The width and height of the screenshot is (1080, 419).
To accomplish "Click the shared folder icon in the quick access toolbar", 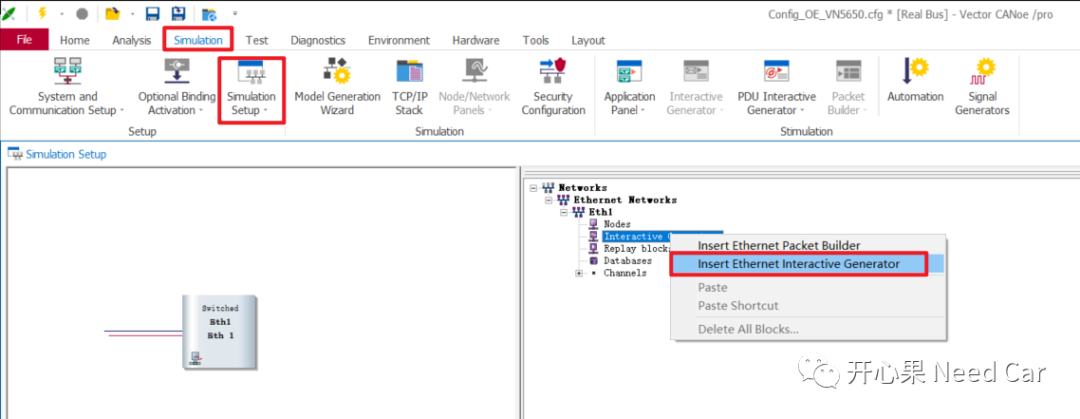I will pos(209,14).
